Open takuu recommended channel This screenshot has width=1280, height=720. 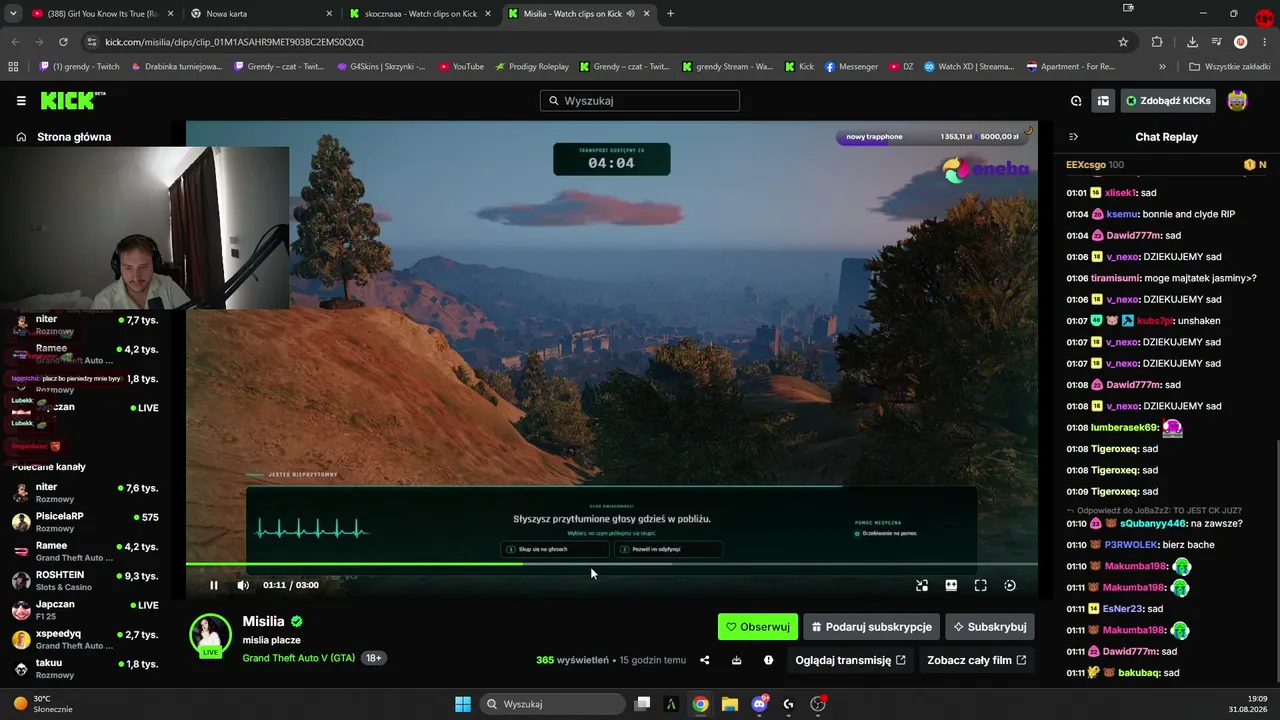click(x=85, y=668)
